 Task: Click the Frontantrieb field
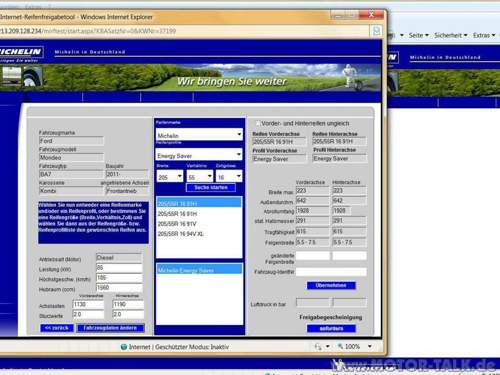coord(127,191)
